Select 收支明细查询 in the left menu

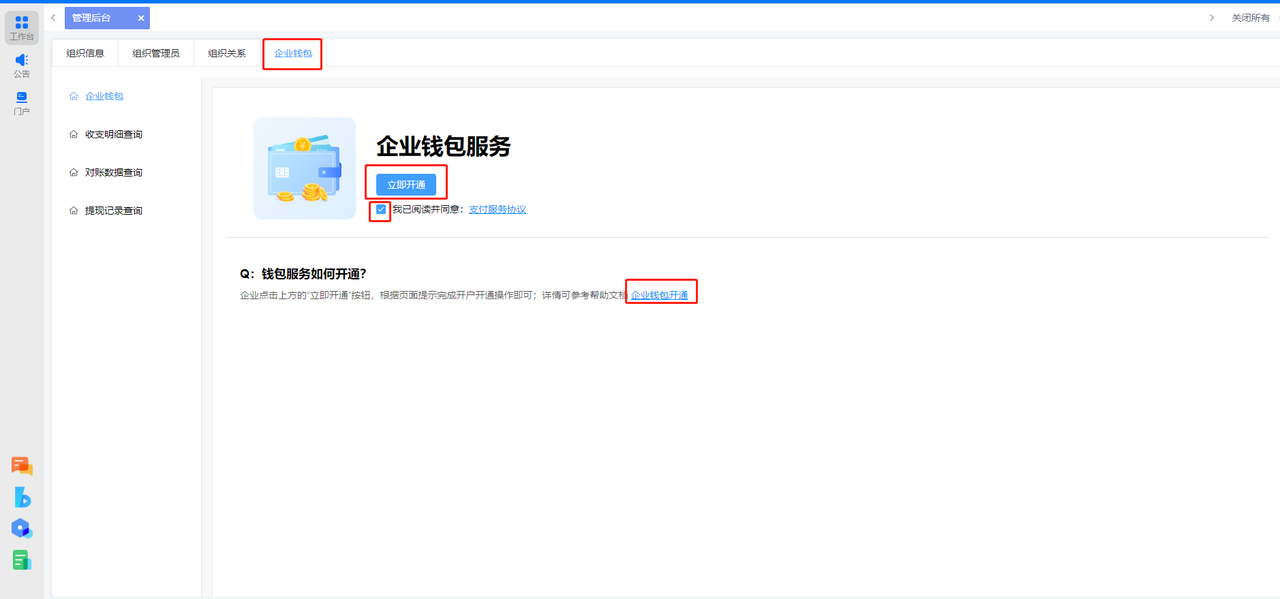pos(120,134)
